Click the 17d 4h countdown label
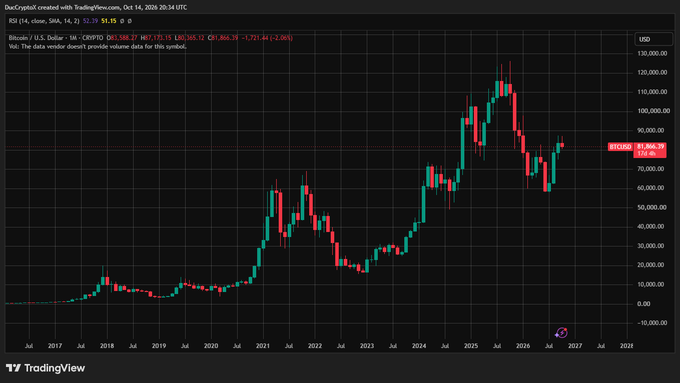The height and width of the screenshot is (383, 680). [x=646, y=154]
